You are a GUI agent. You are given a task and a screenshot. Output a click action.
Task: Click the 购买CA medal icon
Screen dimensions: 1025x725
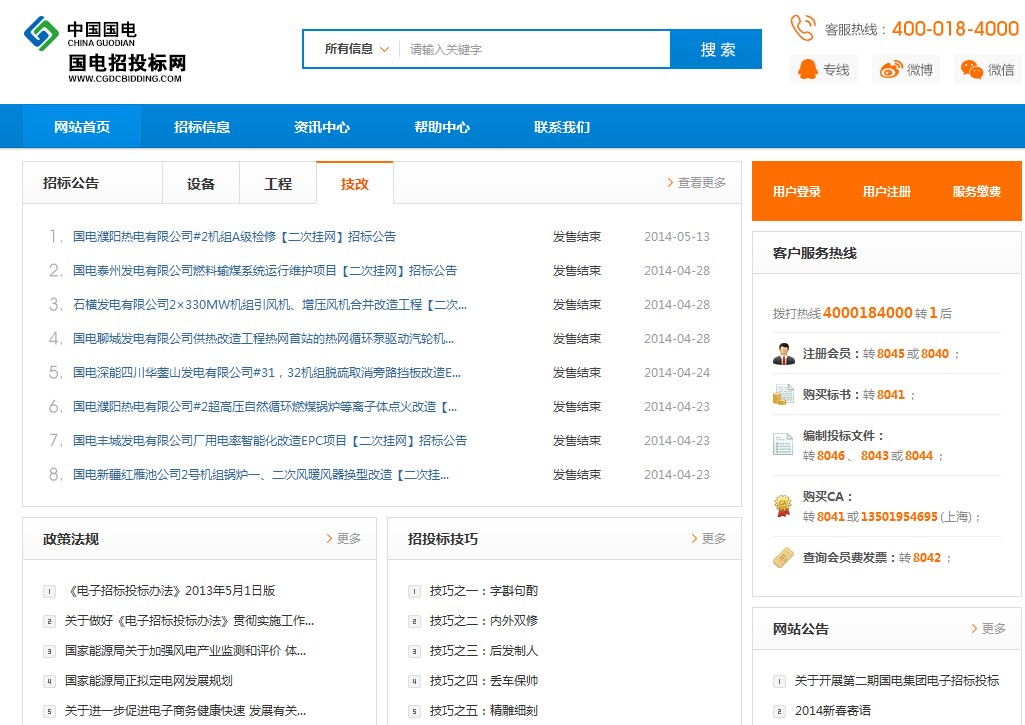click(x=784, y=506)
